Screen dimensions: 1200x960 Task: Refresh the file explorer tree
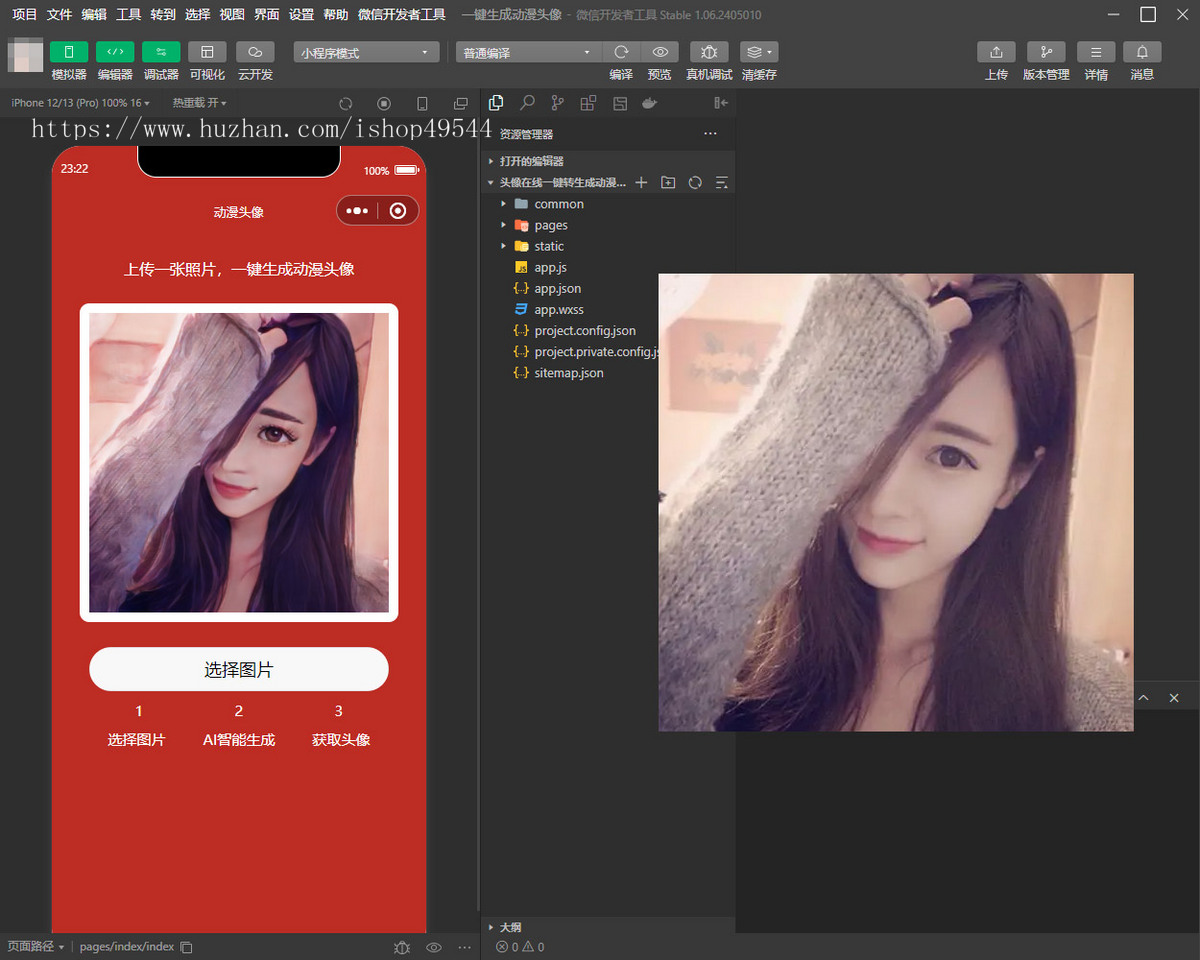[695, 182]
